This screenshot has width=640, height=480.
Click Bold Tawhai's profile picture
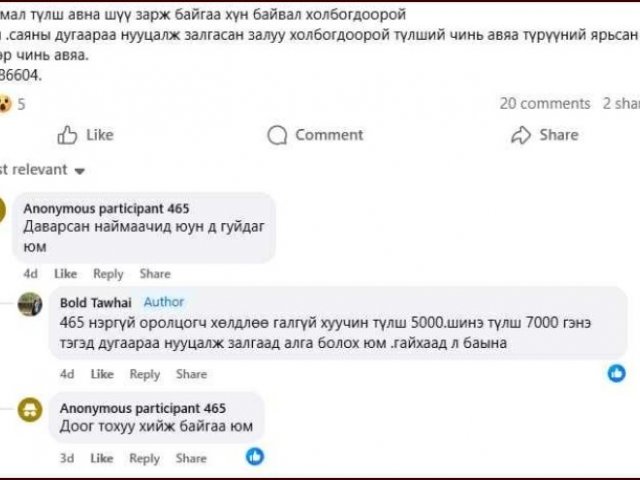pos(30,305)
